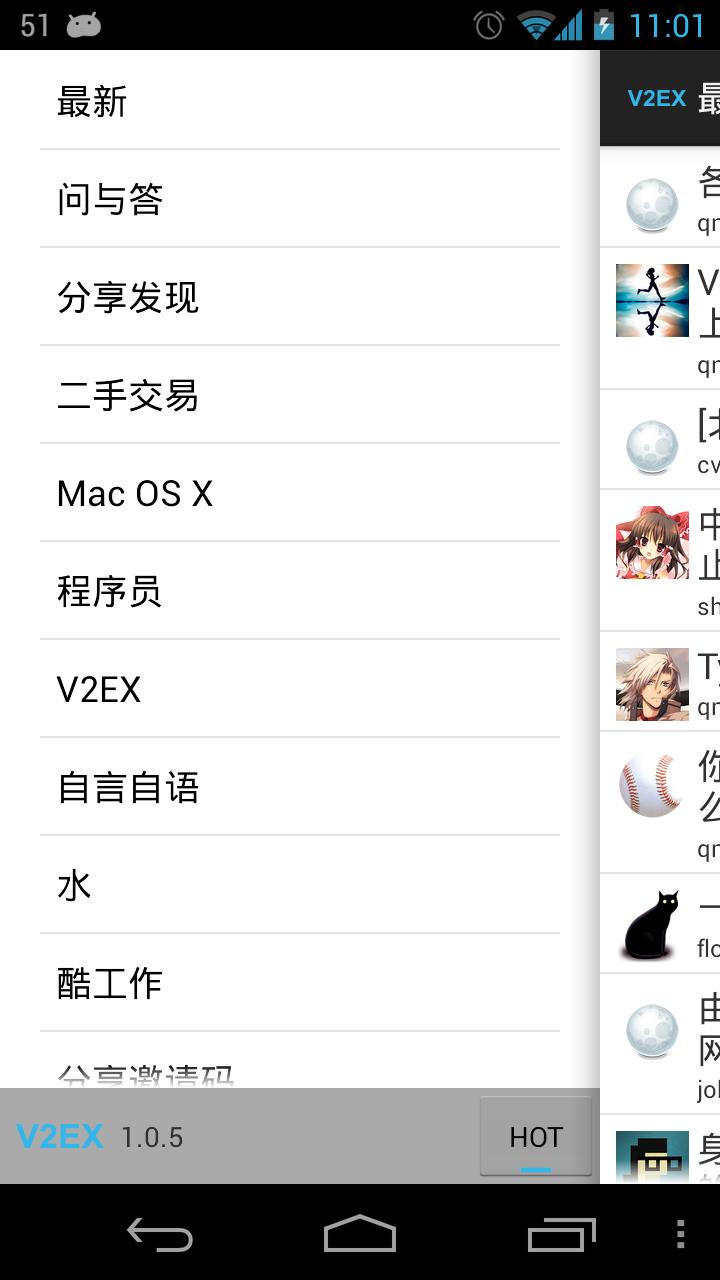
Task: Tap the white-haired anime character avatar
Action: [x=652, y=684]
